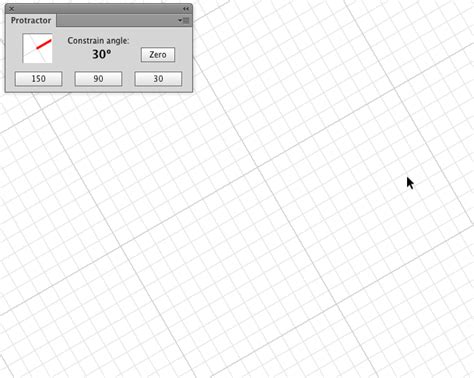Click the angle preview thumbnail
This screenshot has height=378, width=474.
pyautogui.click(x=37, y=48)
